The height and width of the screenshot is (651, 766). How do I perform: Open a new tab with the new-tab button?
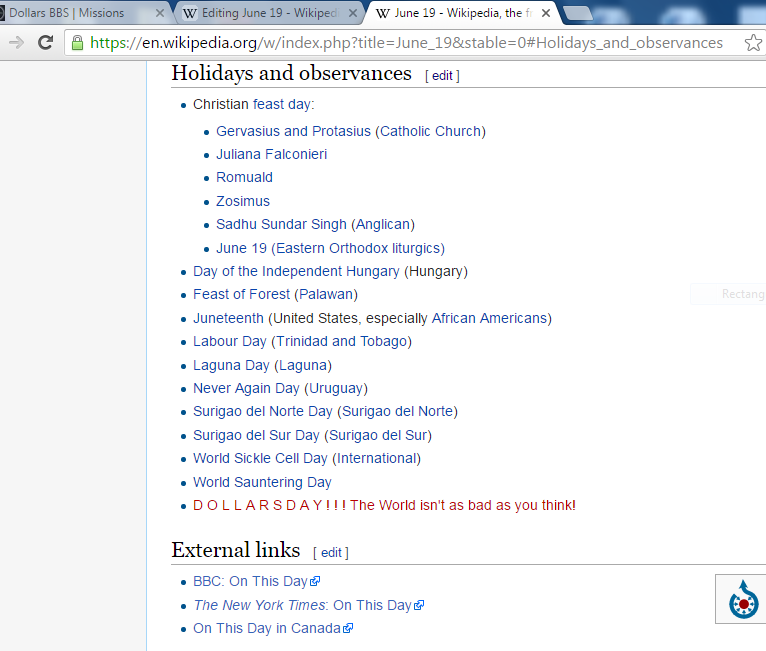pyautogui.click(x=578, y=13)
